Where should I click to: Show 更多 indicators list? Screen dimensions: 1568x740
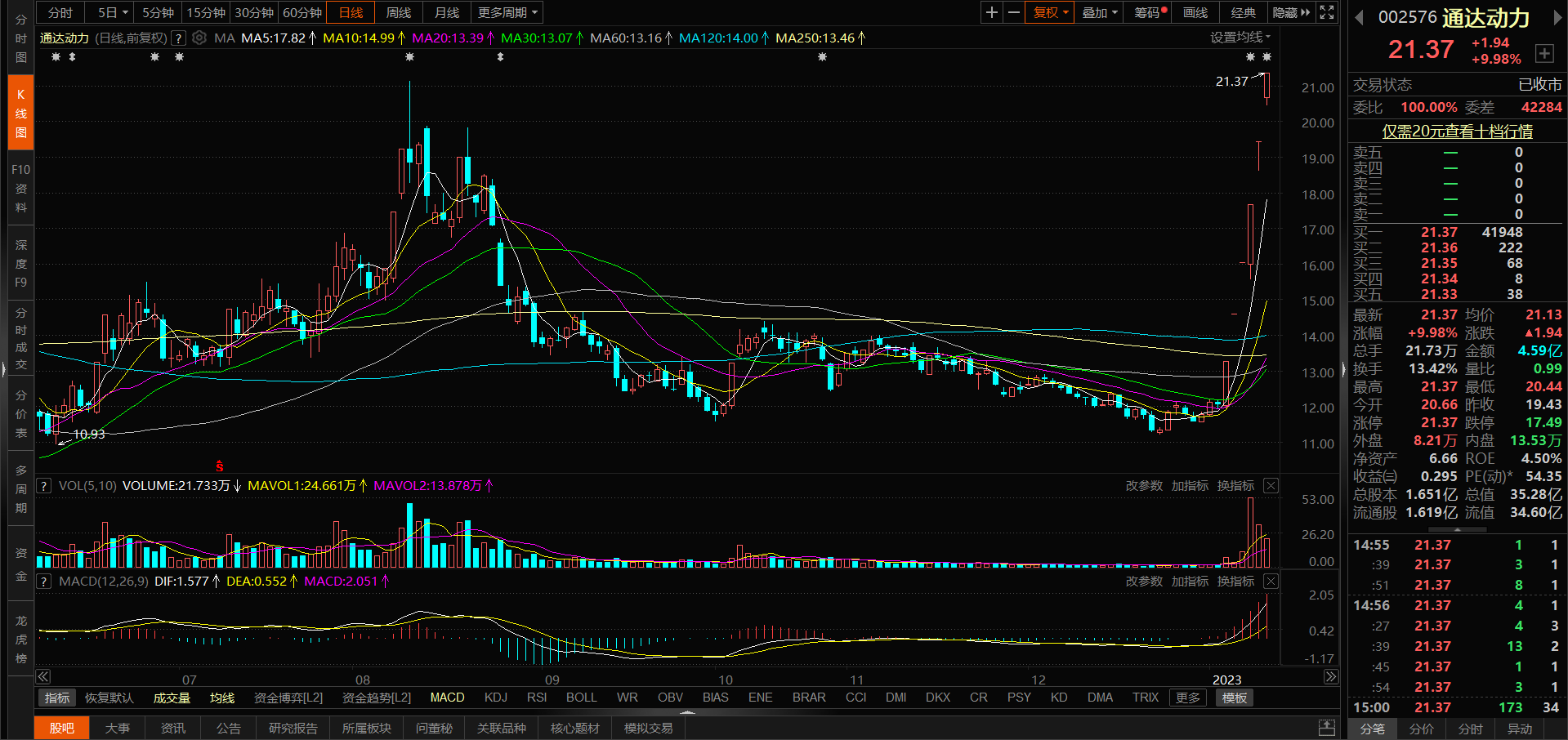click(x=1188, y=698)
